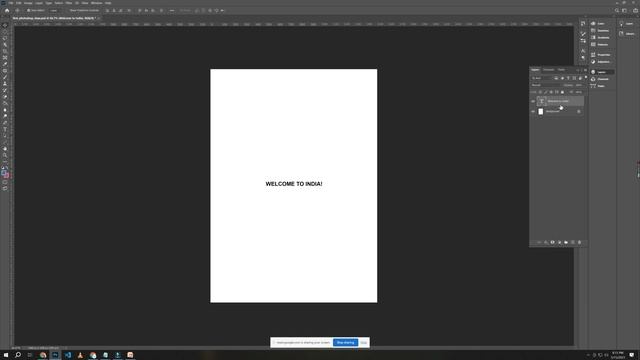
Task: Switch to the Paths tab in Layers panel
Action: point(562,70)
